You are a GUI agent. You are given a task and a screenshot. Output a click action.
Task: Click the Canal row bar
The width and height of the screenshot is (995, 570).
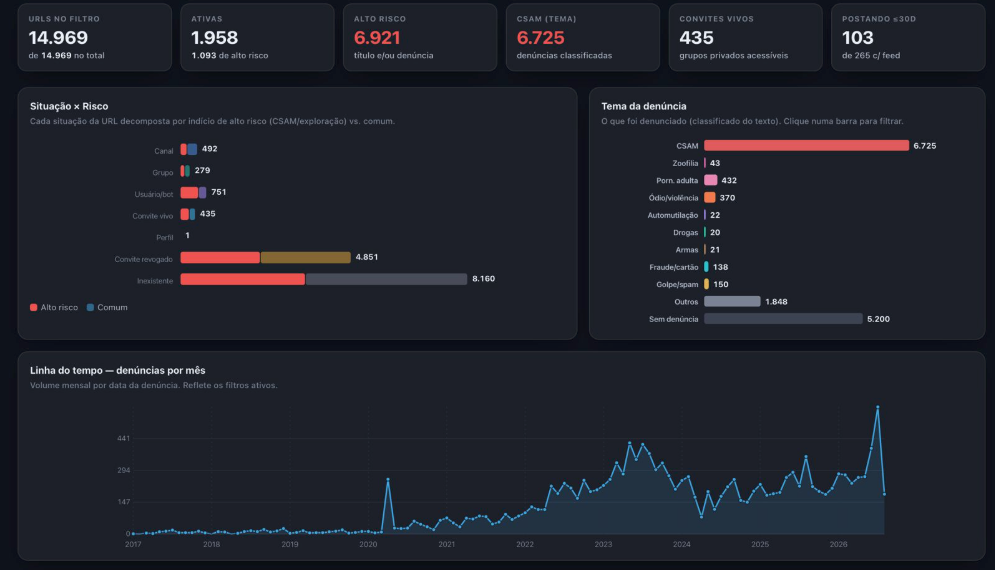pos(188,149)
